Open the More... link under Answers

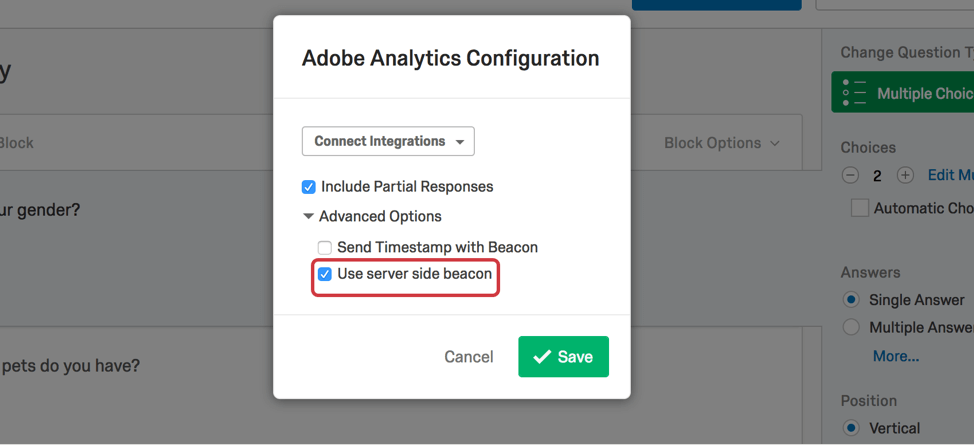coord(896,356)
